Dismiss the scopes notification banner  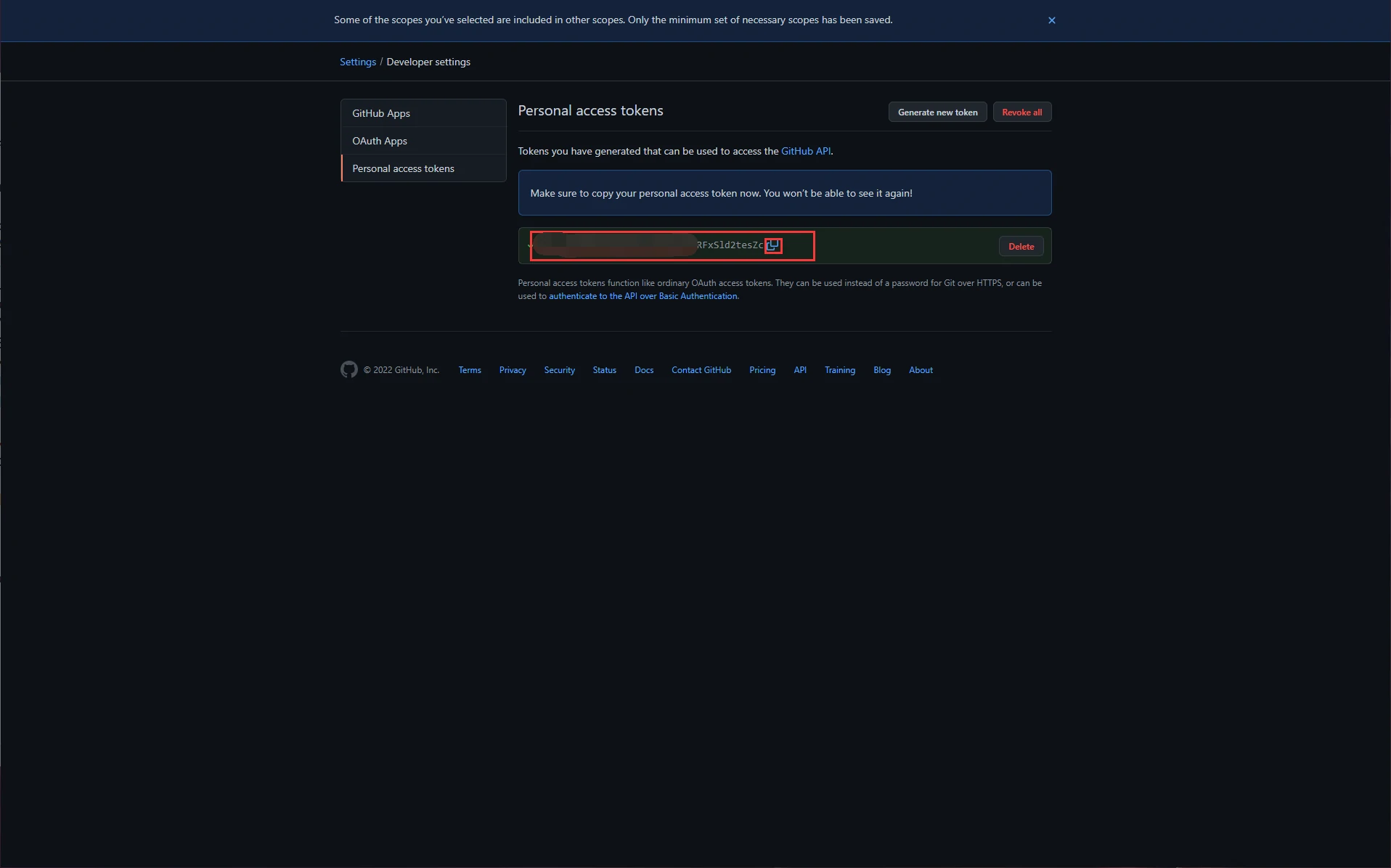point(1051,20)
